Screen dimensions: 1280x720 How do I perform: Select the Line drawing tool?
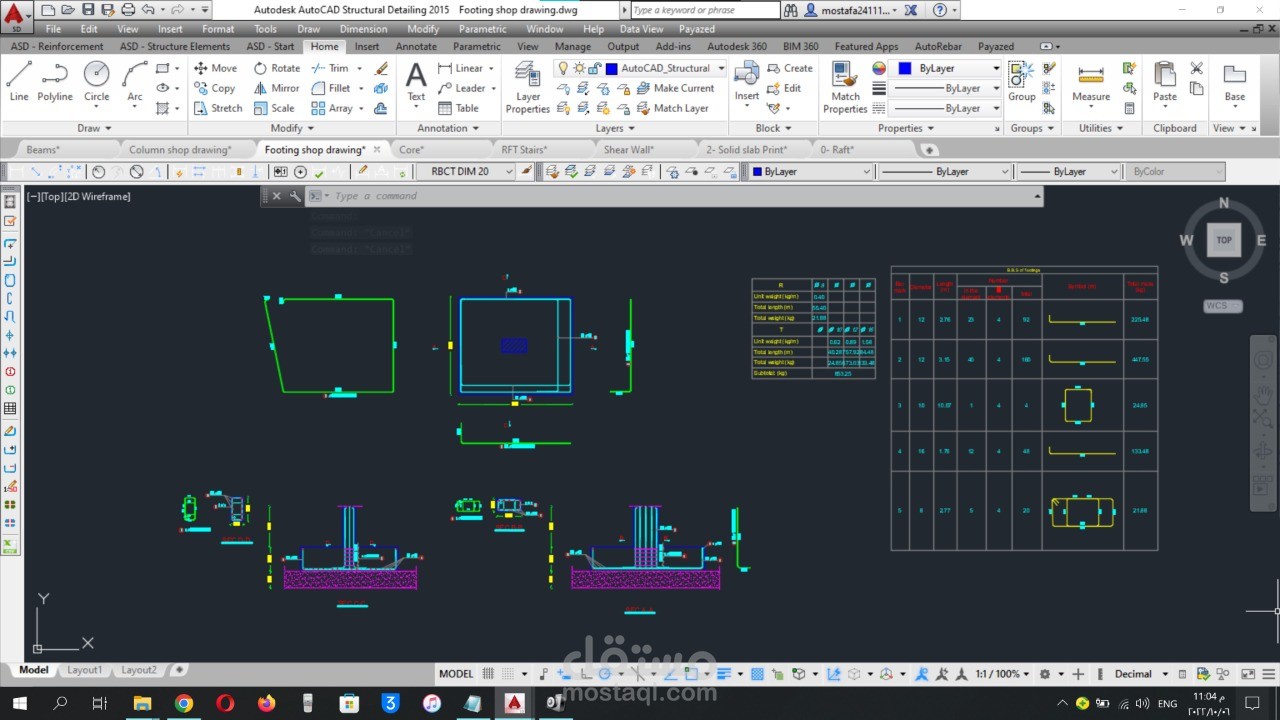tap(19, 82)
